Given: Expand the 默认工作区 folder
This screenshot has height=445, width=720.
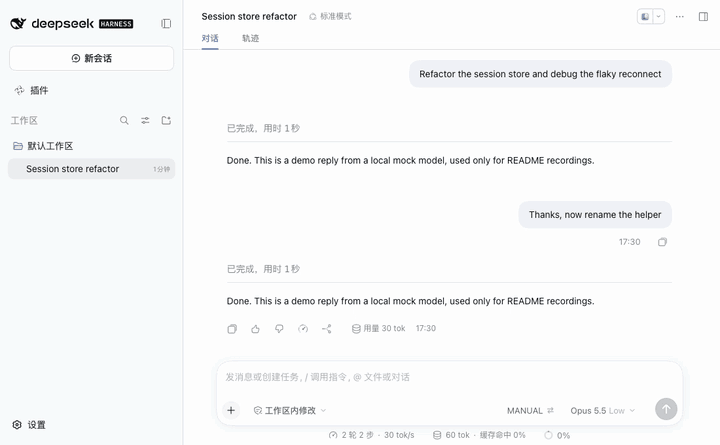Looking at the screenshot, I should (43, 146).
